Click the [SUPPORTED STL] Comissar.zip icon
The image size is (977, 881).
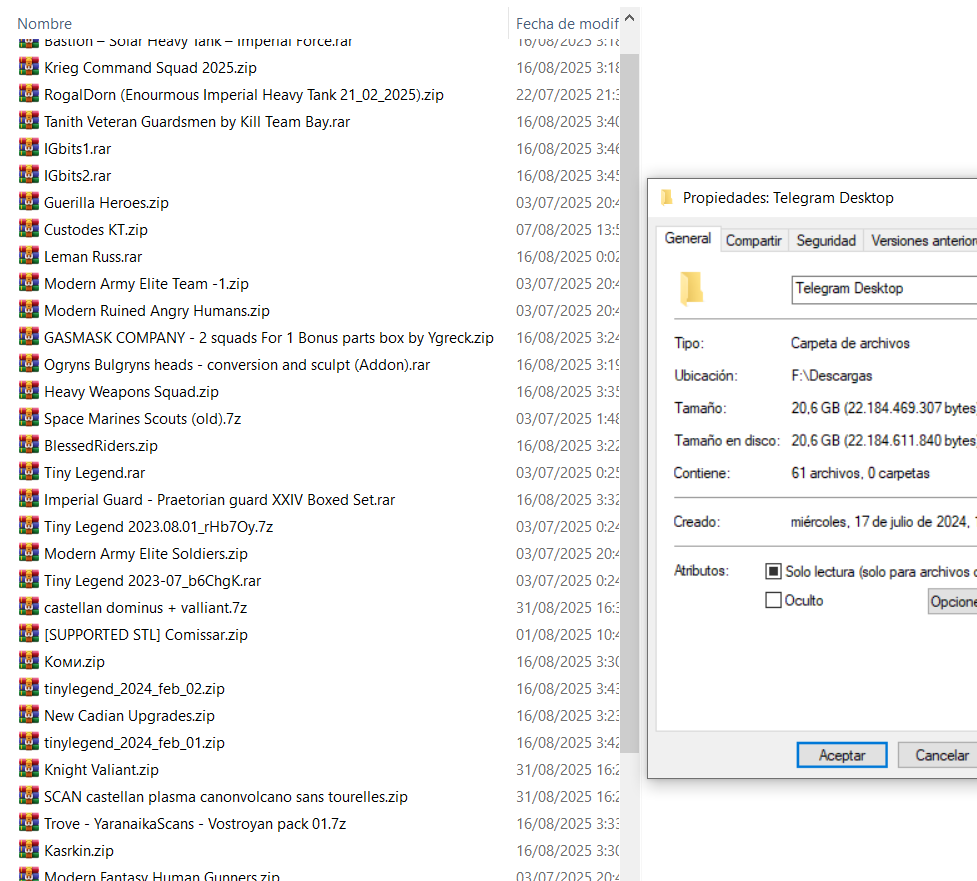(29, 634)
